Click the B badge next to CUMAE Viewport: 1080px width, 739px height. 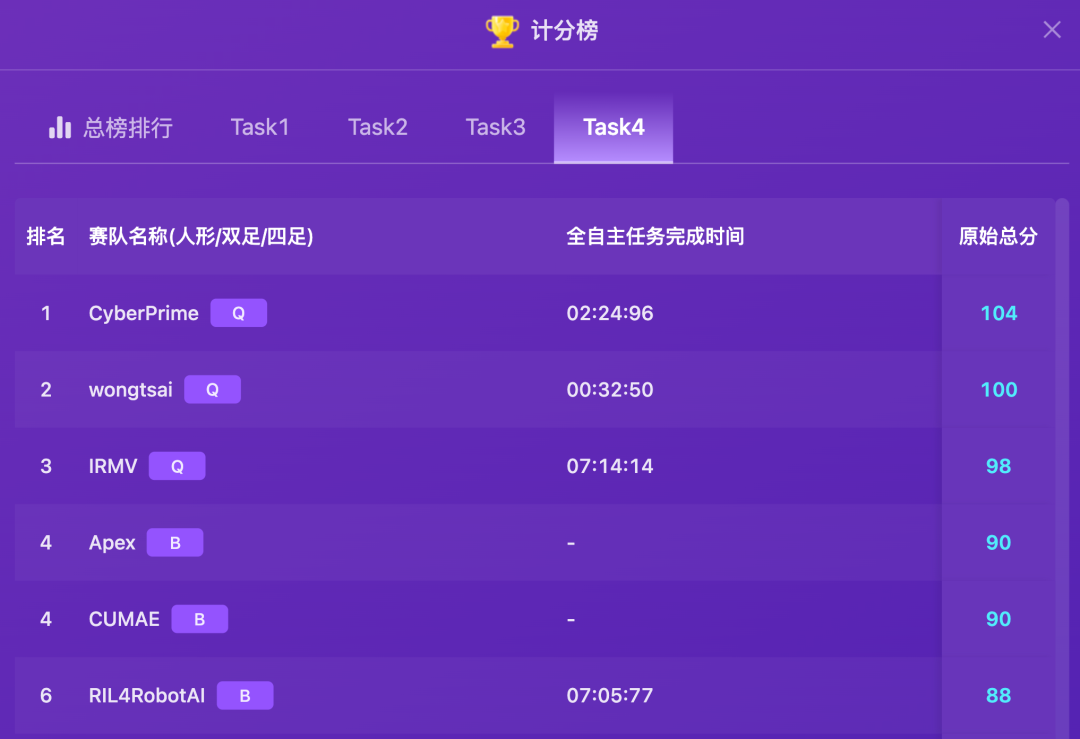(x=199, y=619)
